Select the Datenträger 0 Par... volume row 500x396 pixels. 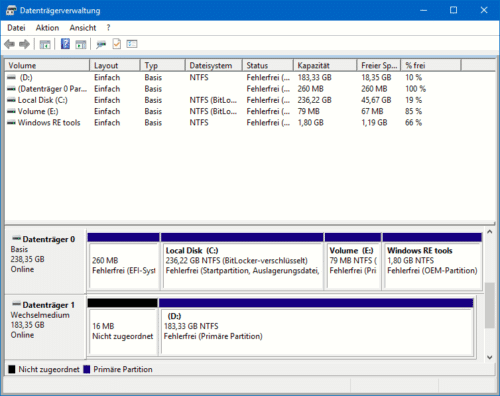(52, 89)
